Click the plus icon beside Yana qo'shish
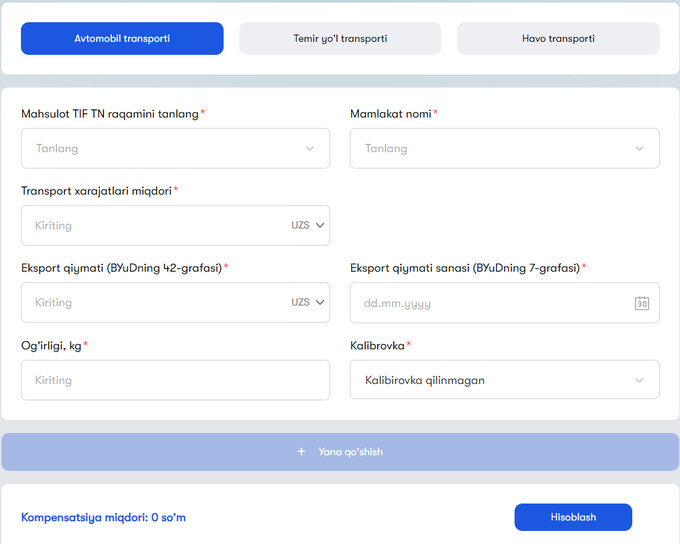 click(301, 452)
